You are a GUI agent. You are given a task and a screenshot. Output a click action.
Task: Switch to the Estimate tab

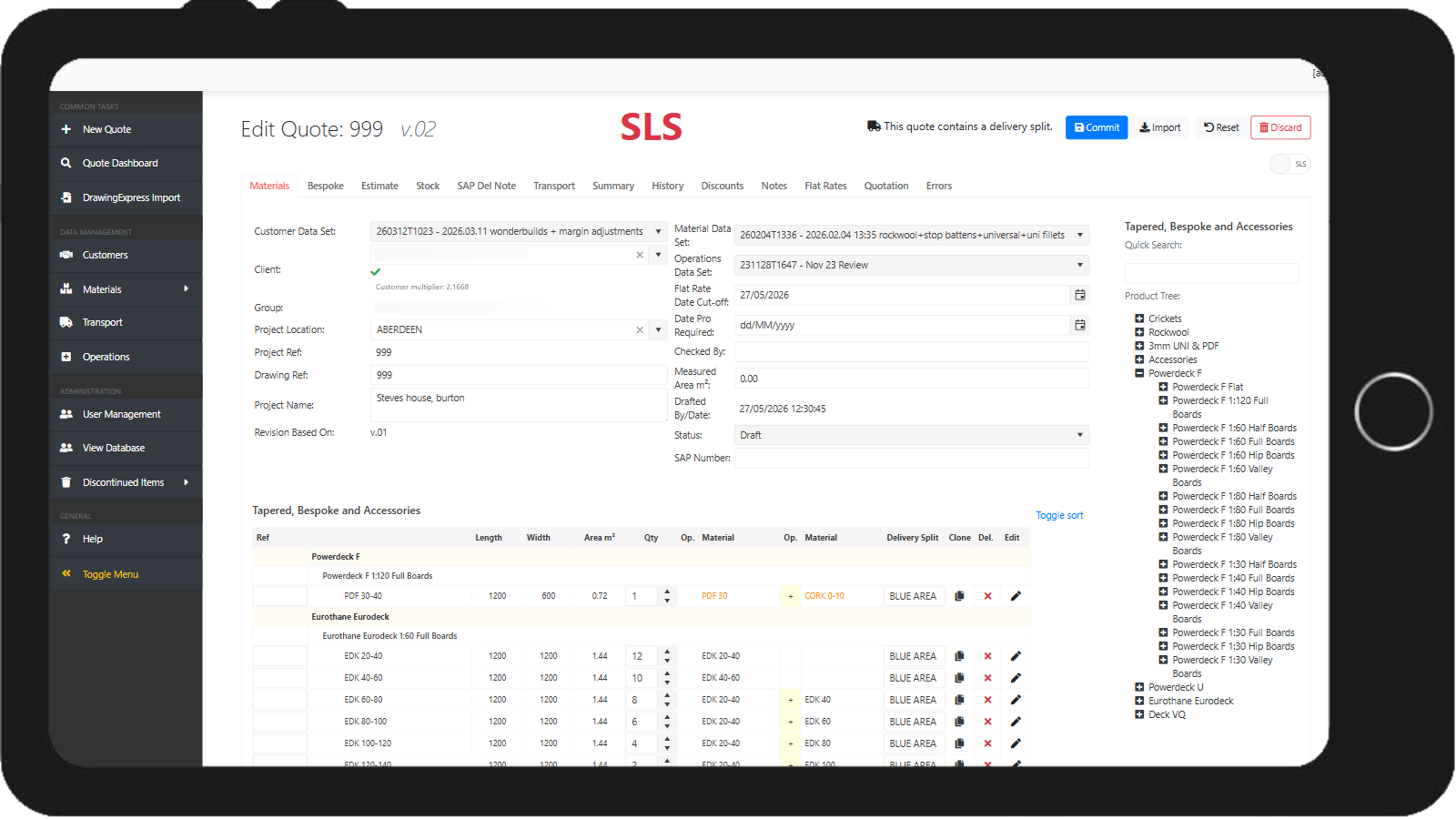[x=379, y=186]
